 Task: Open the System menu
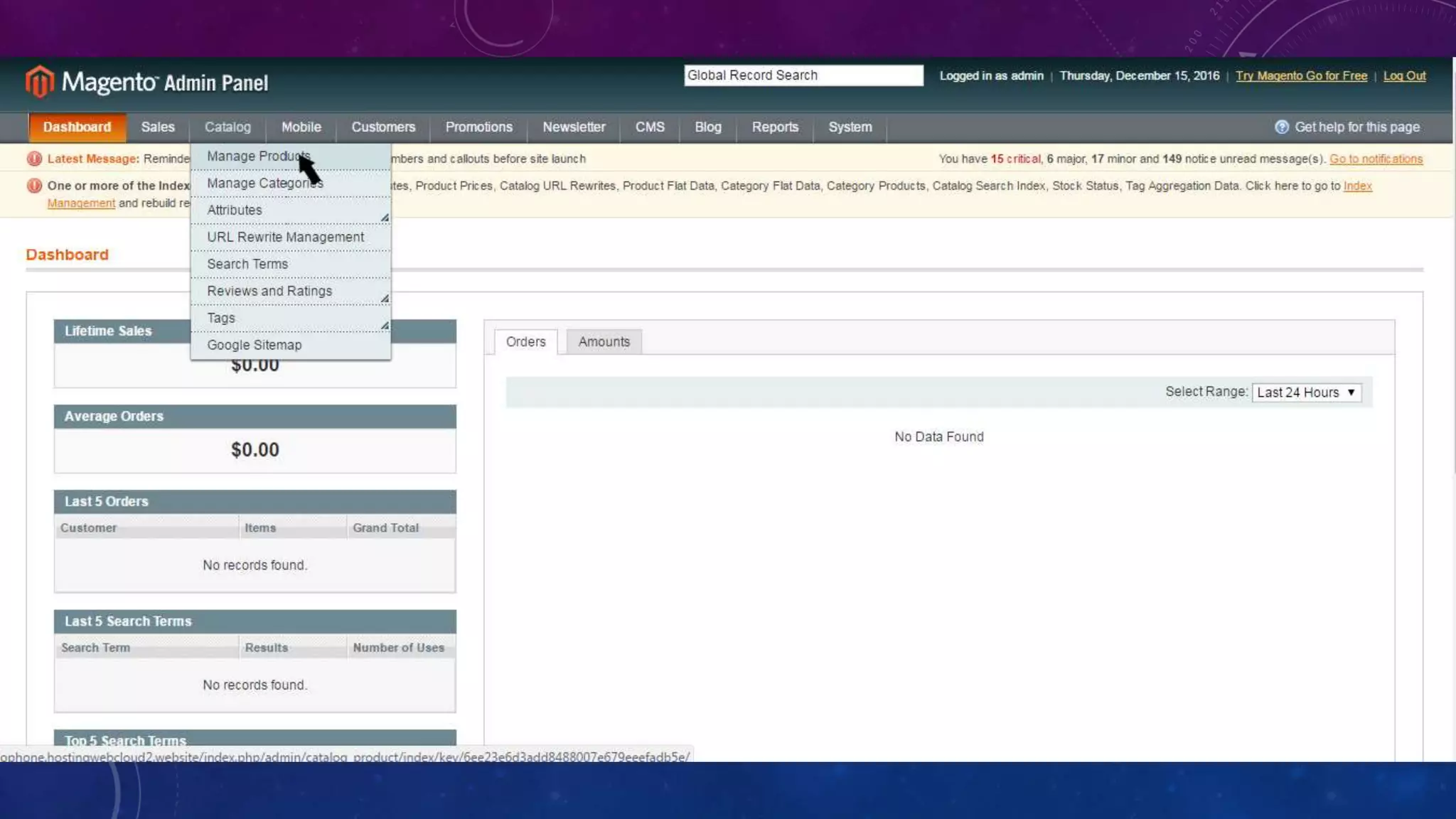[x=850, y=127]
